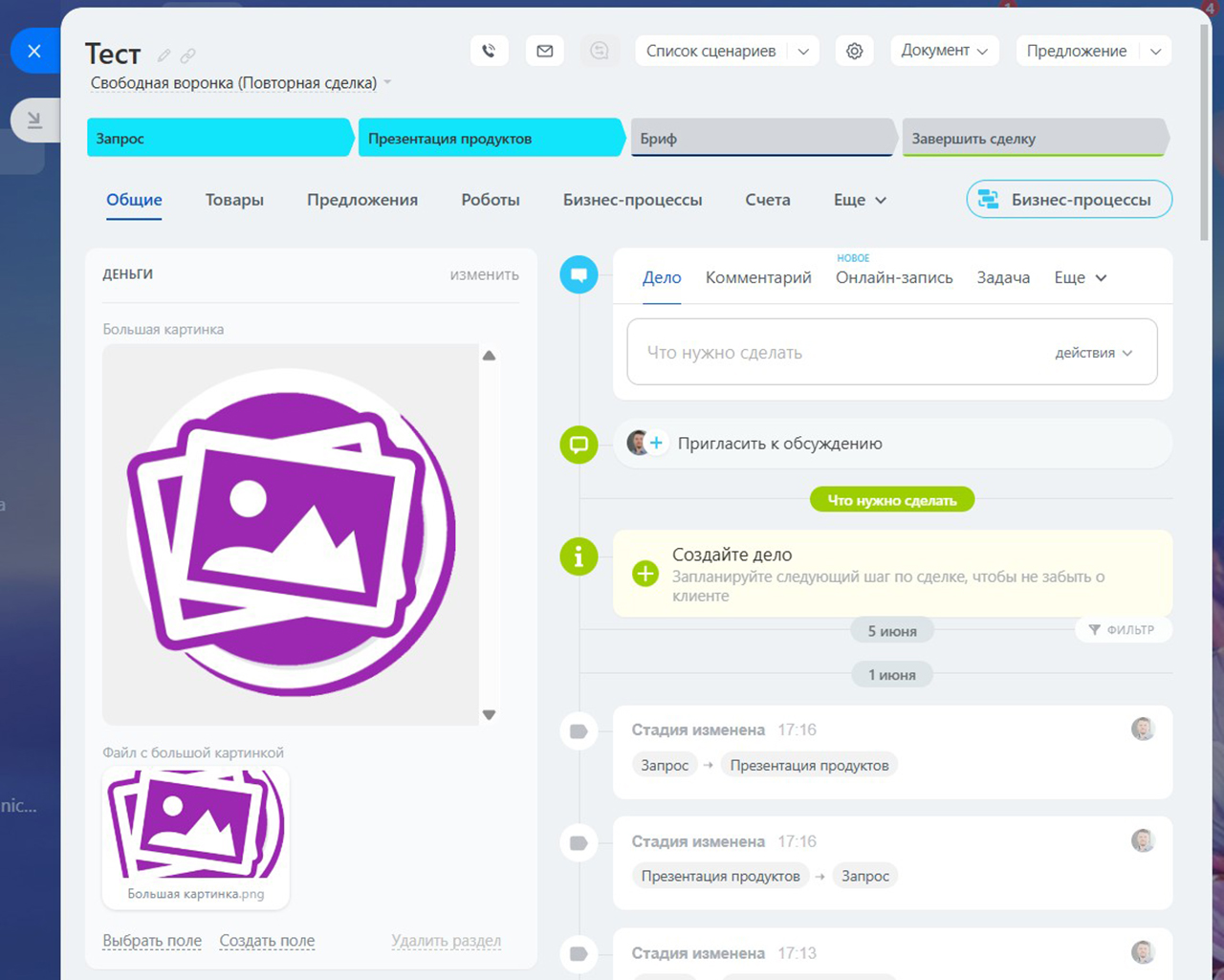Image resolution: width=1224 pixels, height=980 pixels.
Task: Click the Создать поле link
Action: click(267, 941)
